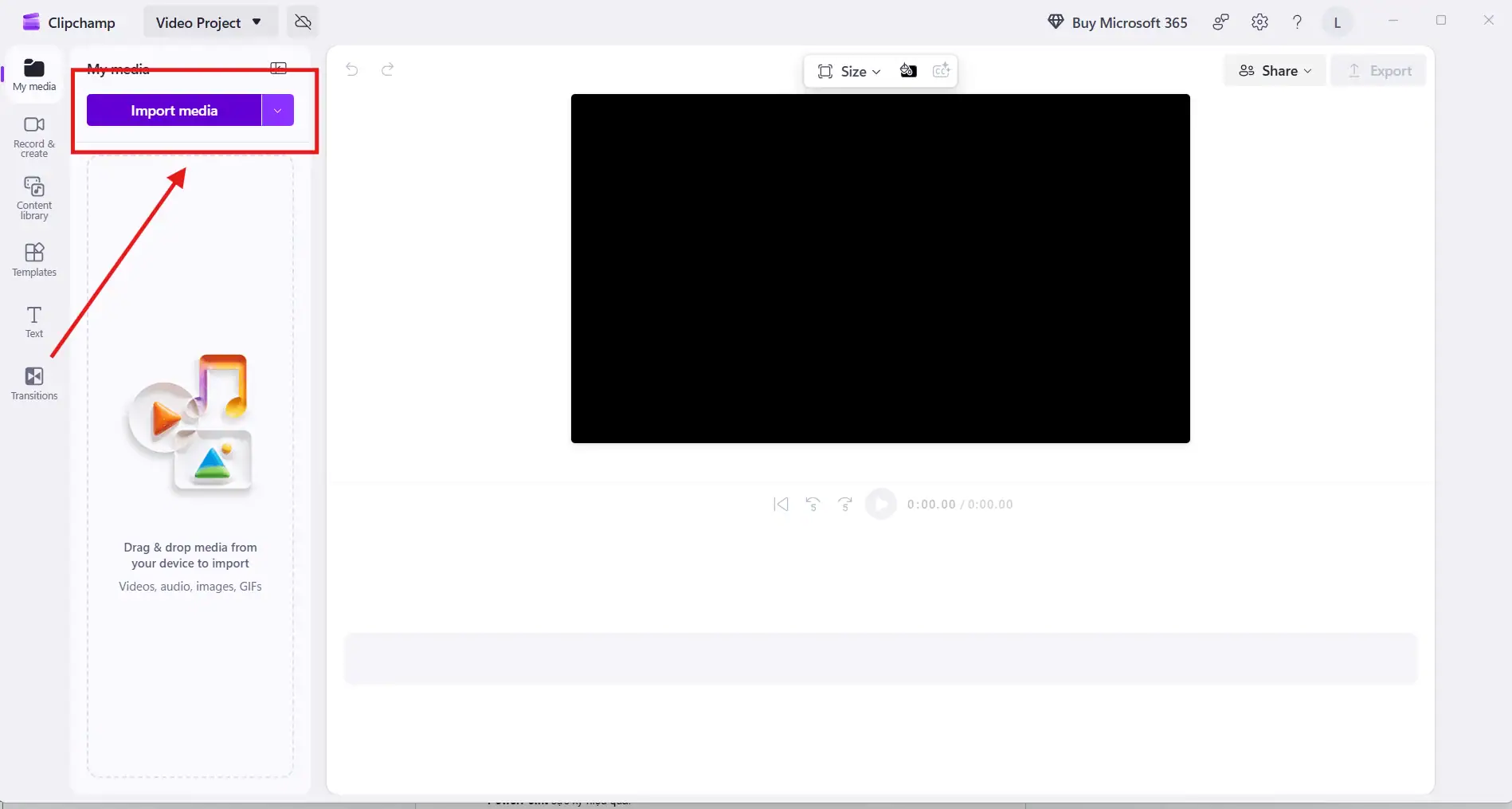Click the offline status icon beside Video Project
Viewport: 1512px width, 809px height.
tap(303, 22)
